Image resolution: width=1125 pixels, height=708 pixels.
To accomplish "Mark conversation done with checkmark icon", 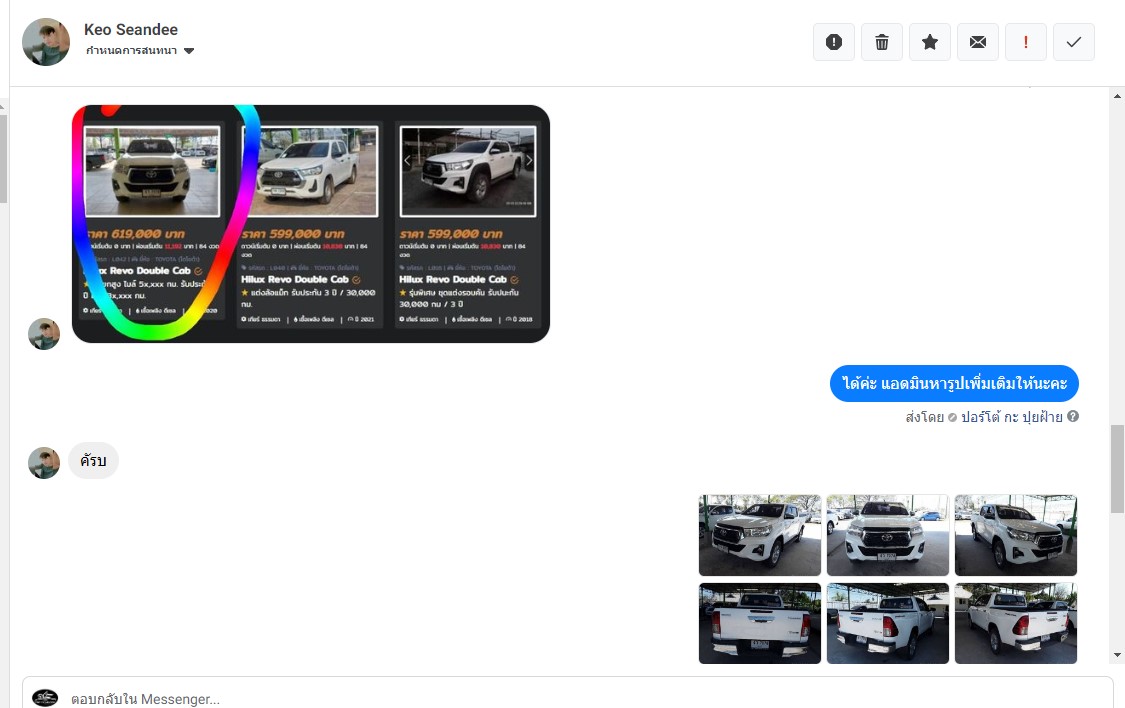I will click(1074, 42).
